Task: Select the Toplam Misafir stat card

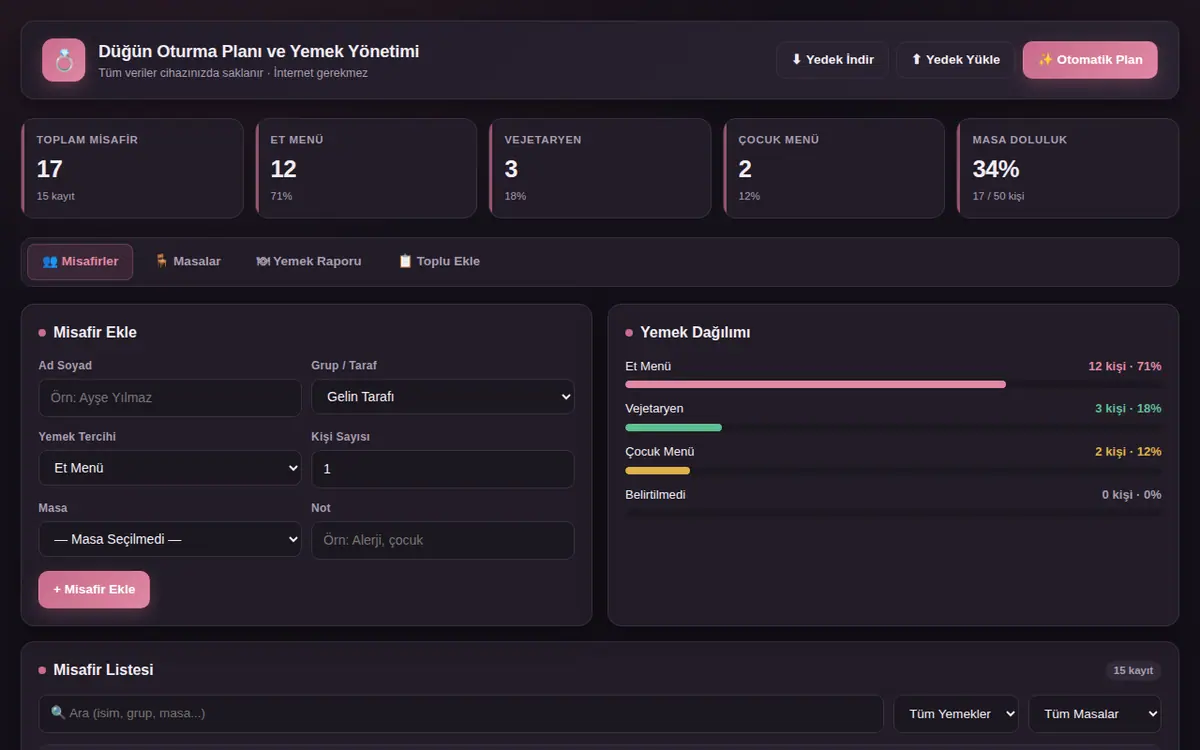Action: point(132,168)
